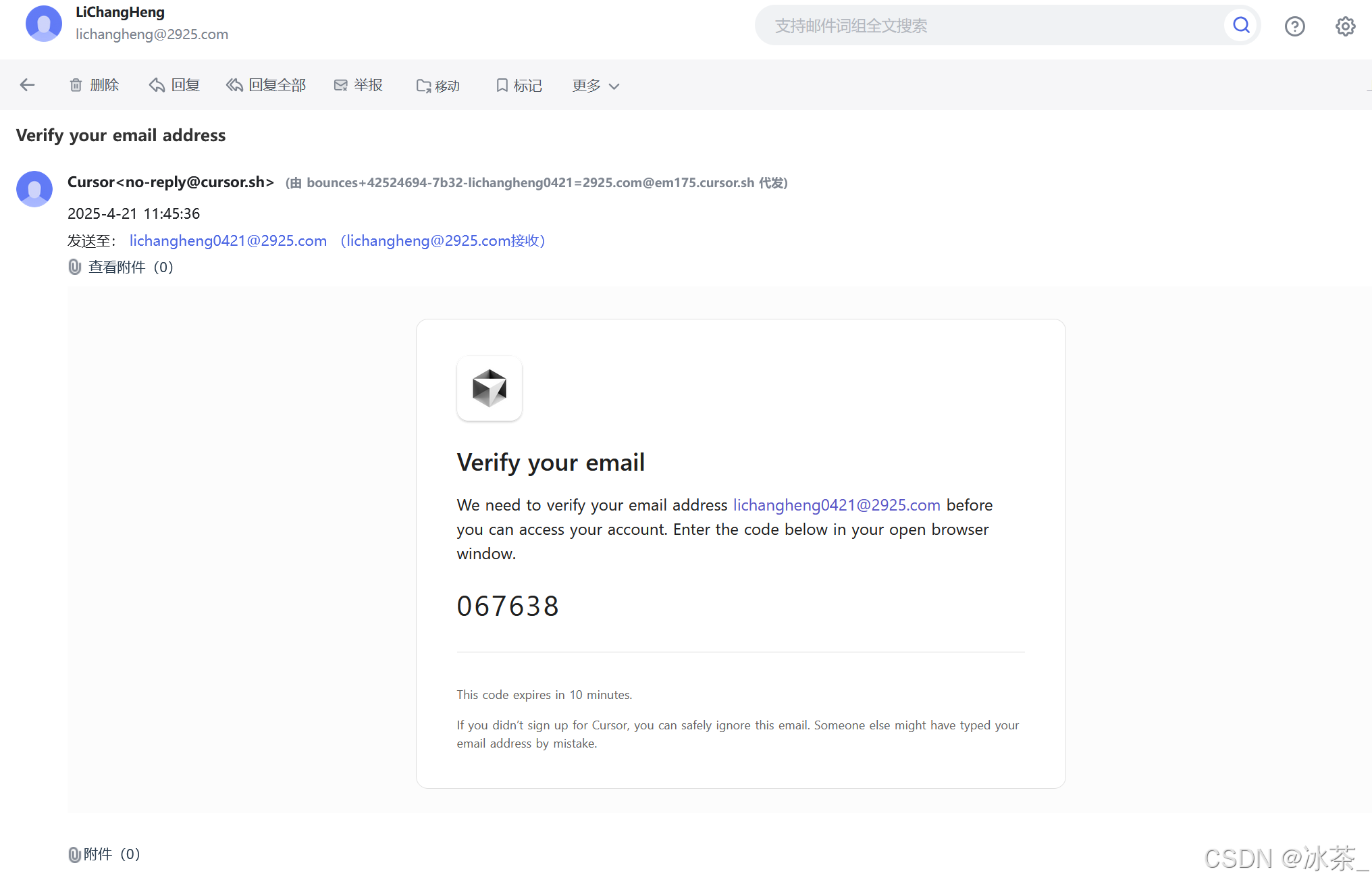Image resolution: width=1372 pixels, height=882 pixels.
Task: Open the settings gear icon
Action: click(1345, 26)
